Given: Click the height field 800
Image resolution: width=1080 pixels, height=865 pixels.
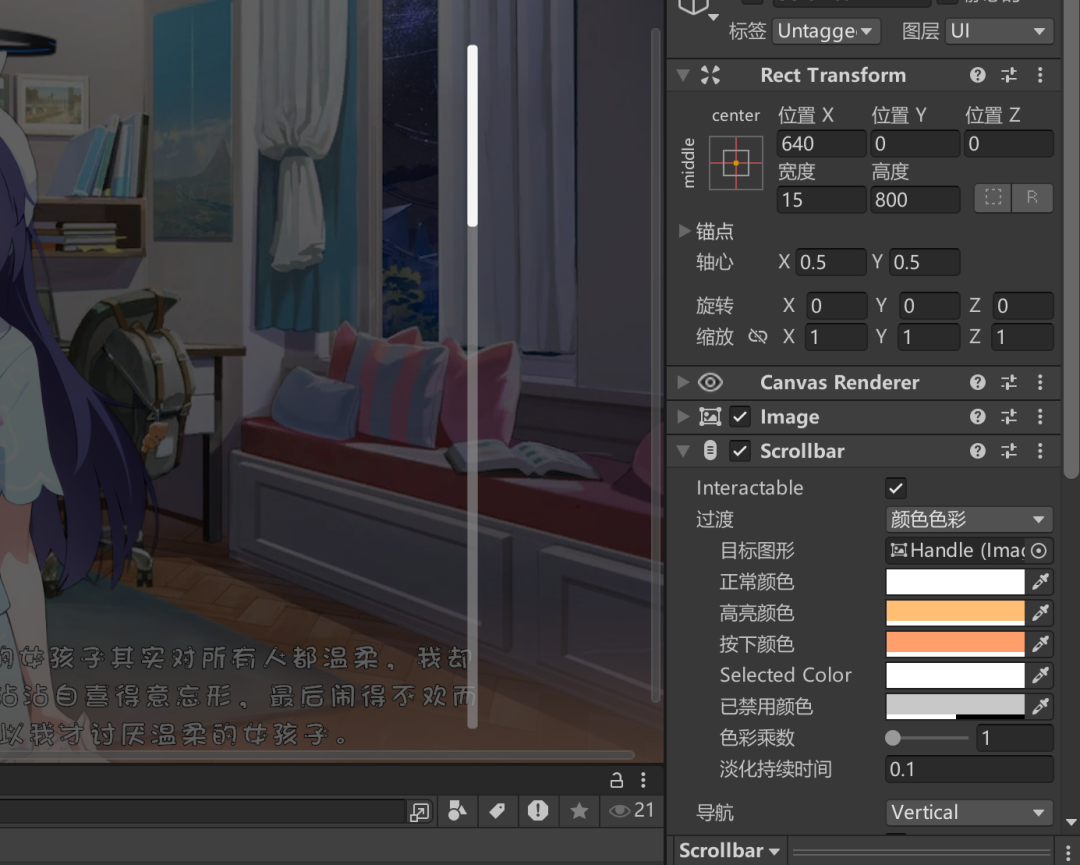Looking at the screenshot, I should click(x=915, y=200).
